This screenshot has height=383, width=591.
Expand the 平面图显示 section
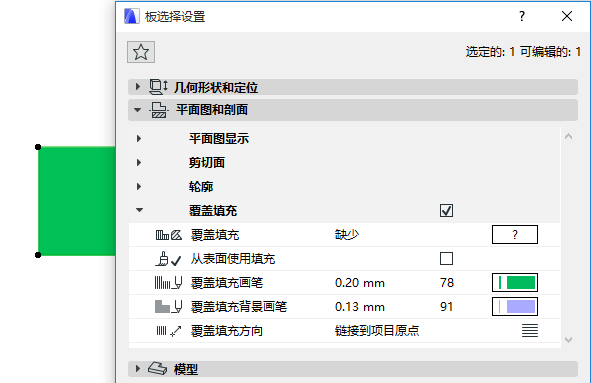139,138
